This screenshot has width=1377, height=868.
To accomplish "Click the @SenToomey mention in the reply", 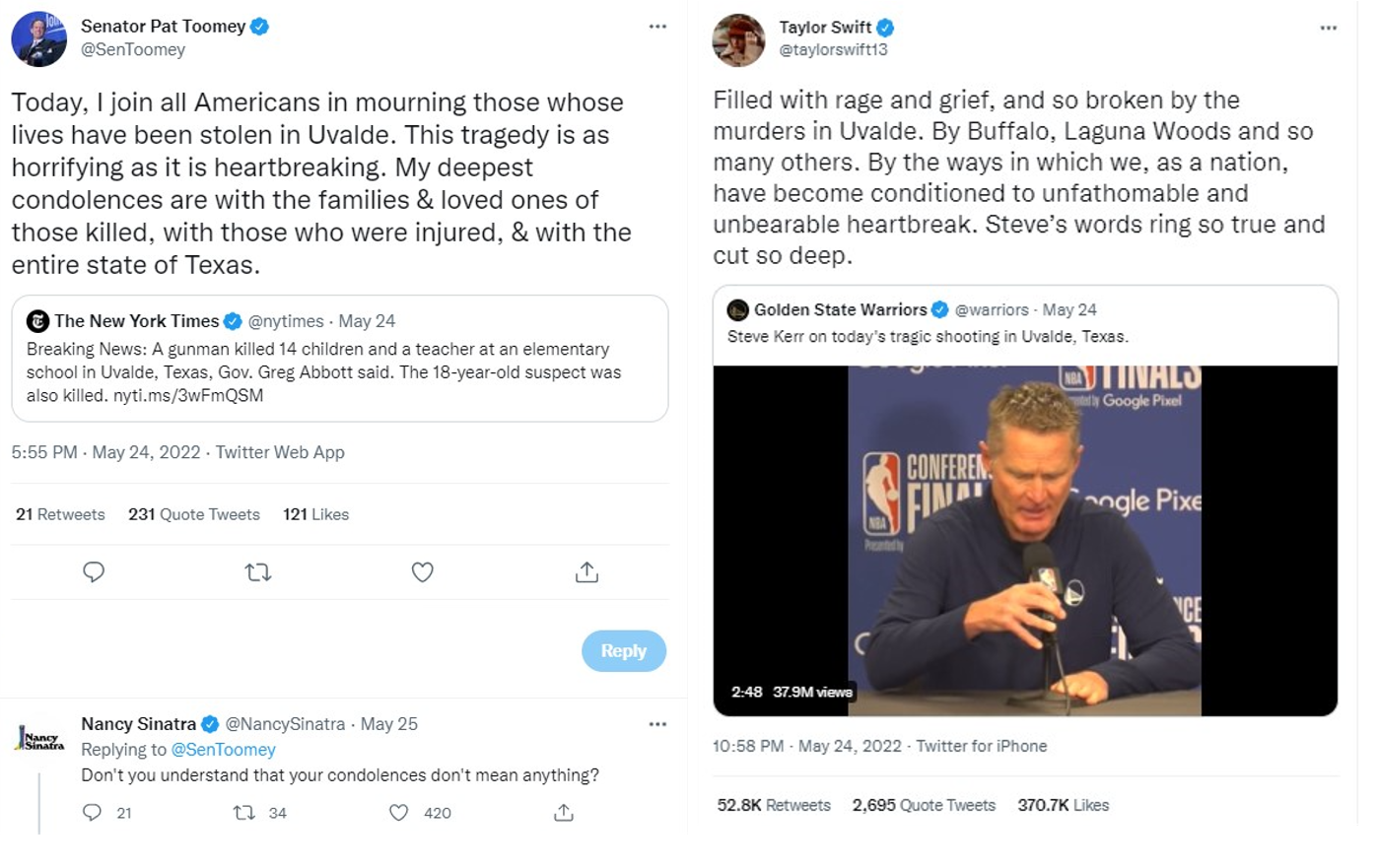I will pos(224,750).
